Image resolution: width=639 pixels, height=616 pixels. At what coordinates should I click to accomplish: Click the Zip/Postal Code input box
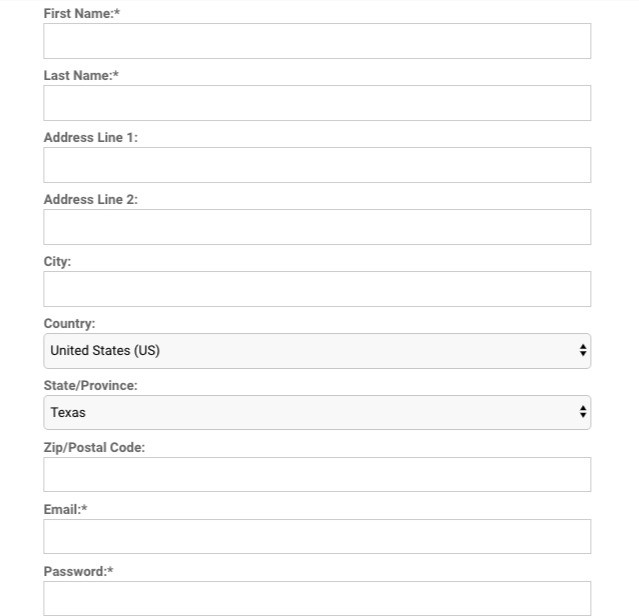317,475
